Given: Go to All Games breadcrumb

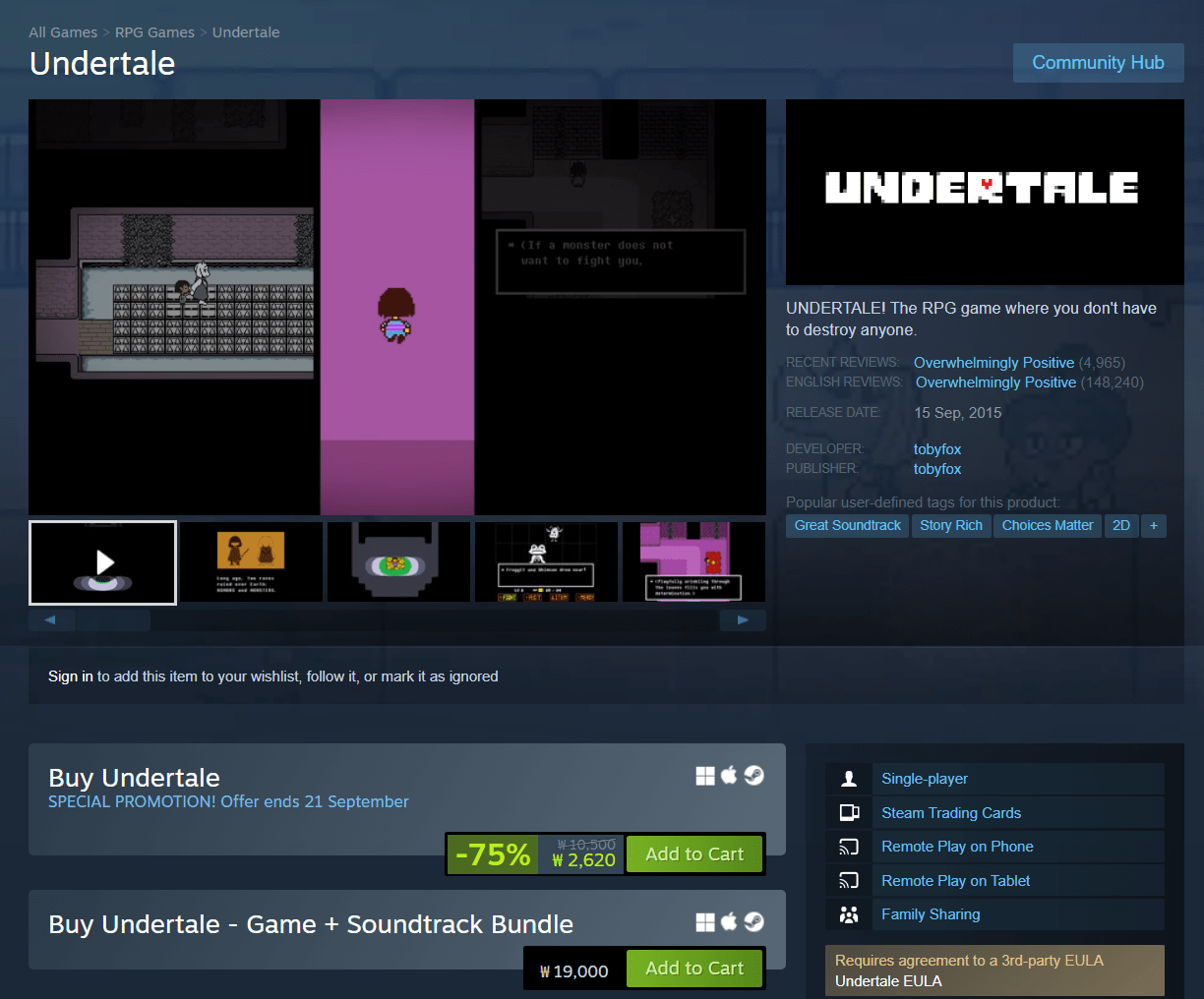Looking at the screenshot, I should click(63, 32).
